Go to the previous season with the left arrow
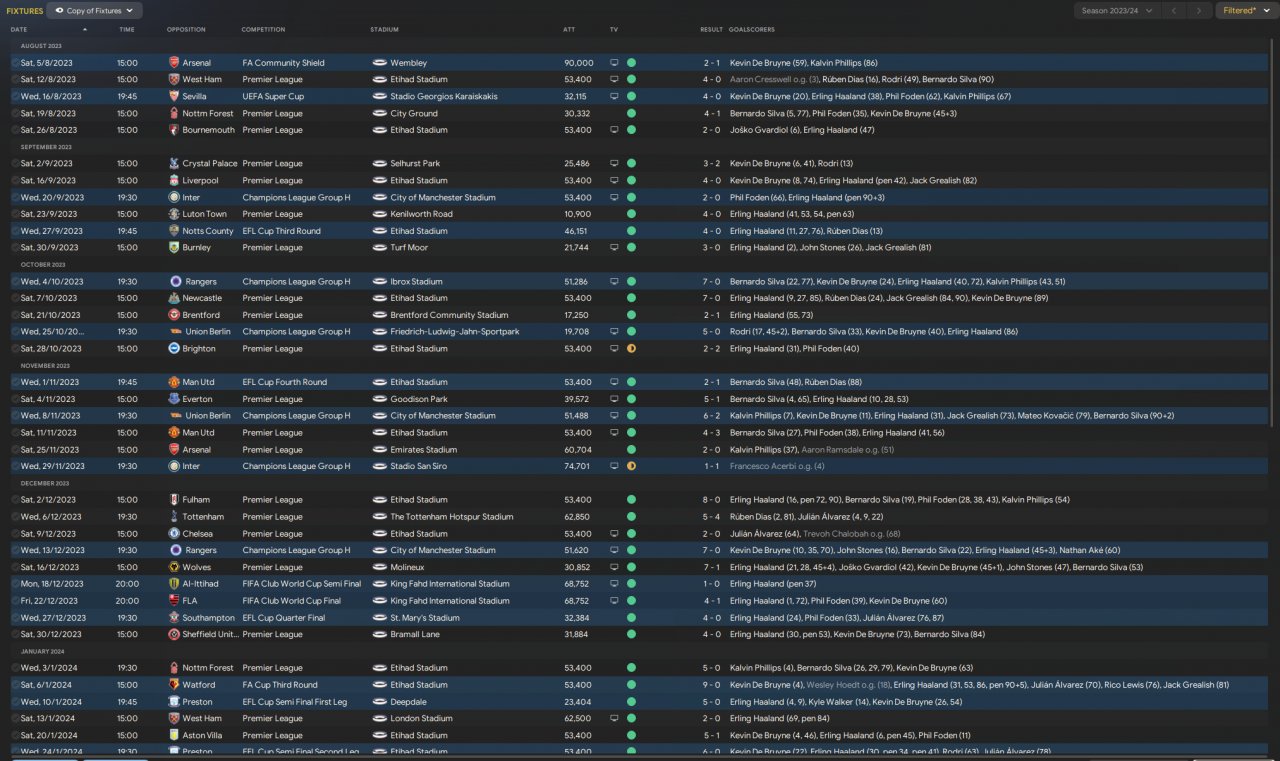This screenshot has height=761, width=1280. click(x=1174, y=10)
